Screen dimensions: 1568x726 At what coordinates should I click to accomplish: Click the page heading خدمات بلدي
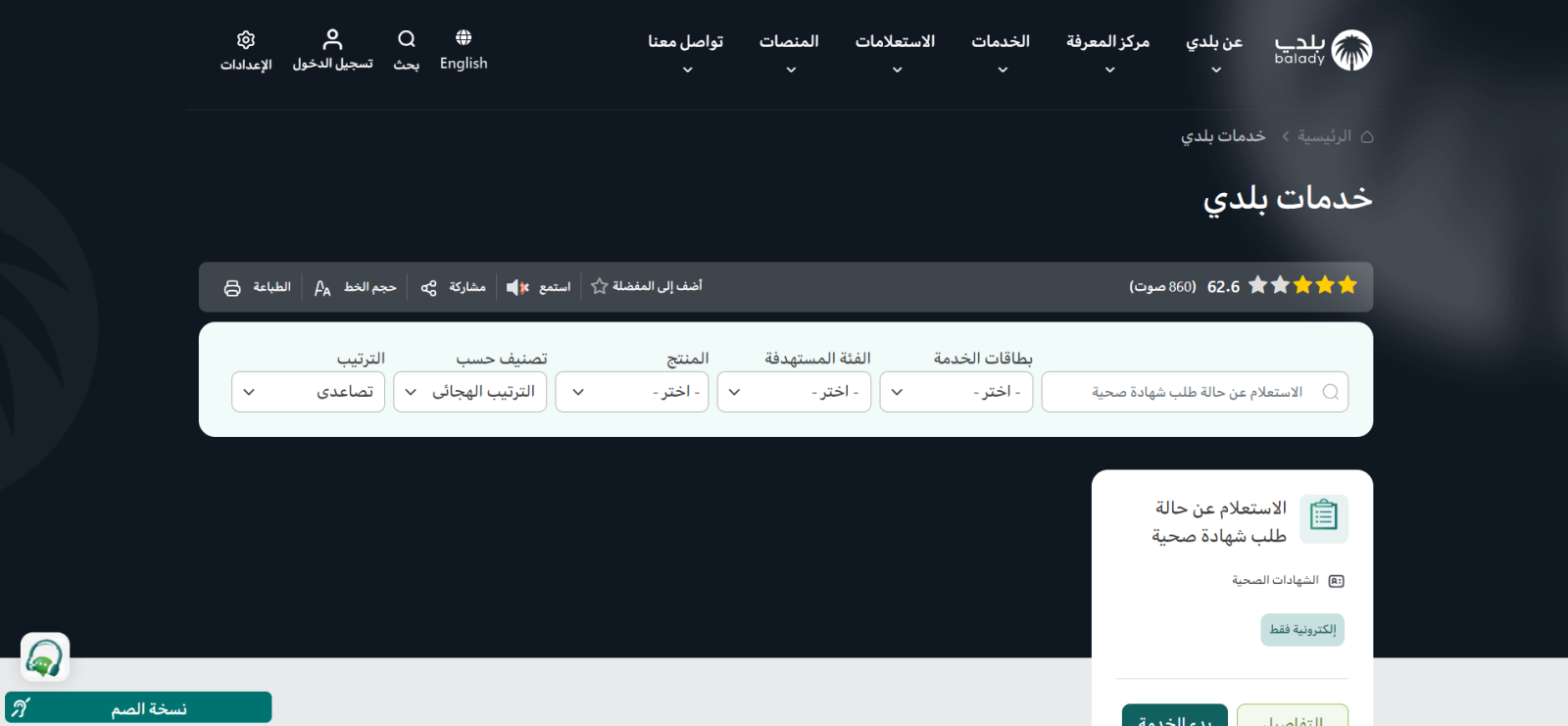(1288, 199)
